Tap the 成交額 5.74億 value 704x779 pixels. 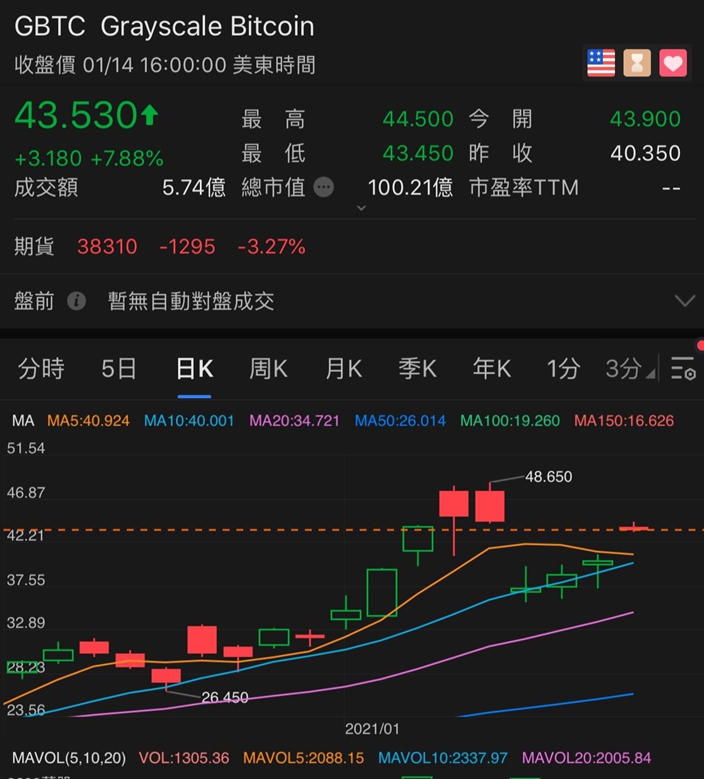point(194,188)
